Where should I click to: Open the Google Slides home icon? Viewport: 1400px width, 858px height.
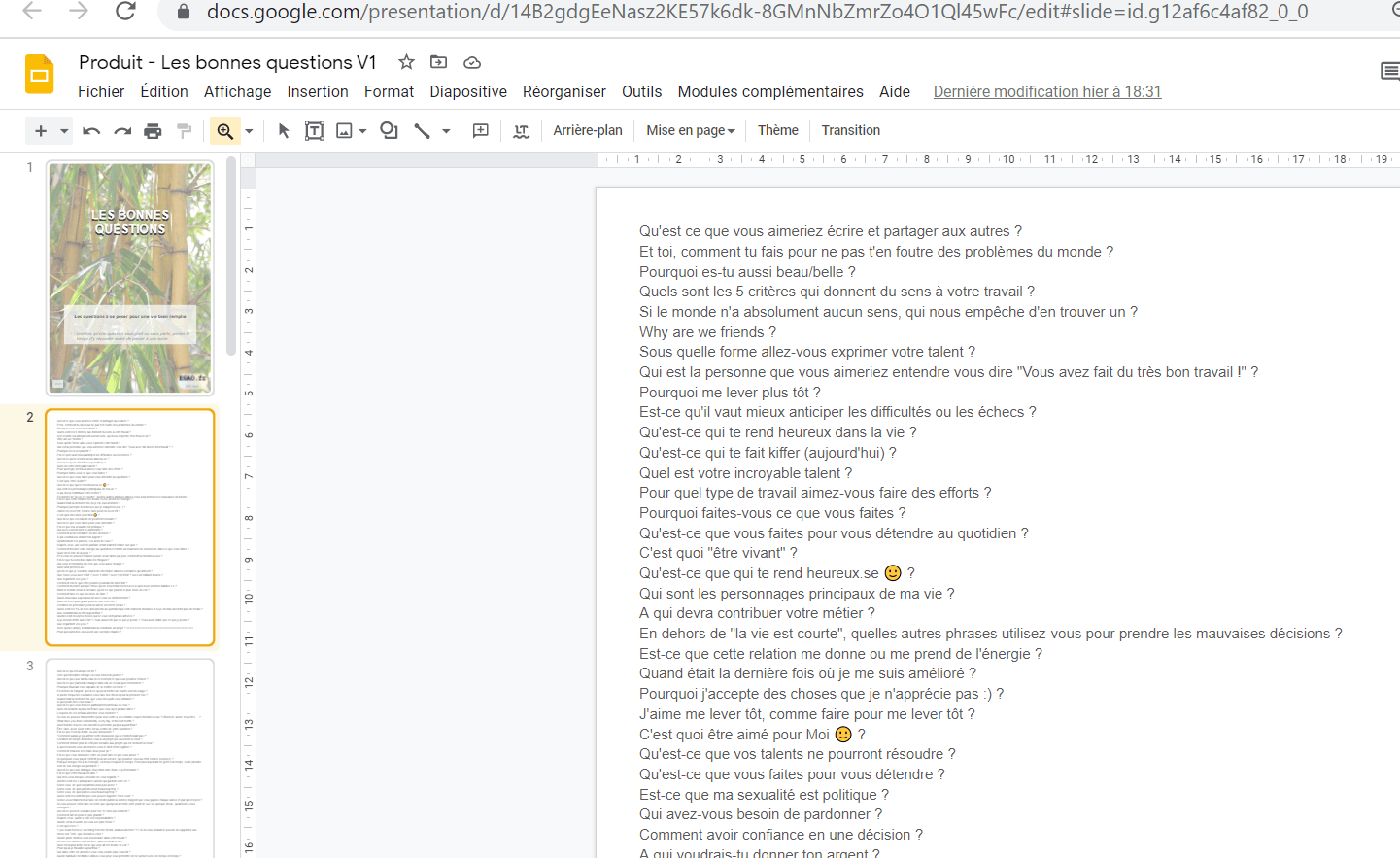tap(40, 75)
